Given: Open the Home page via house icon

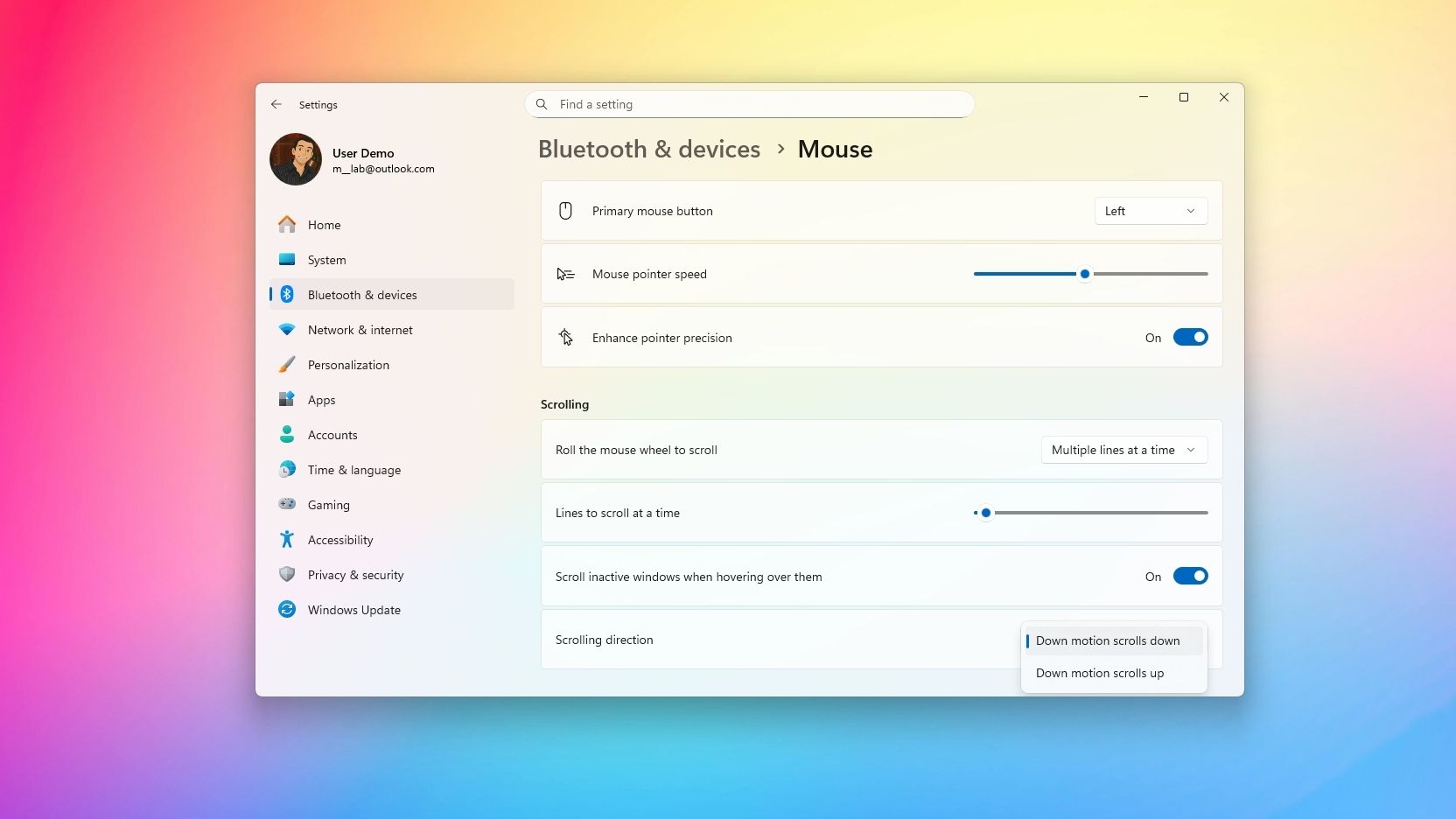Looking at the screenshot, I should [x=287, y=225].
